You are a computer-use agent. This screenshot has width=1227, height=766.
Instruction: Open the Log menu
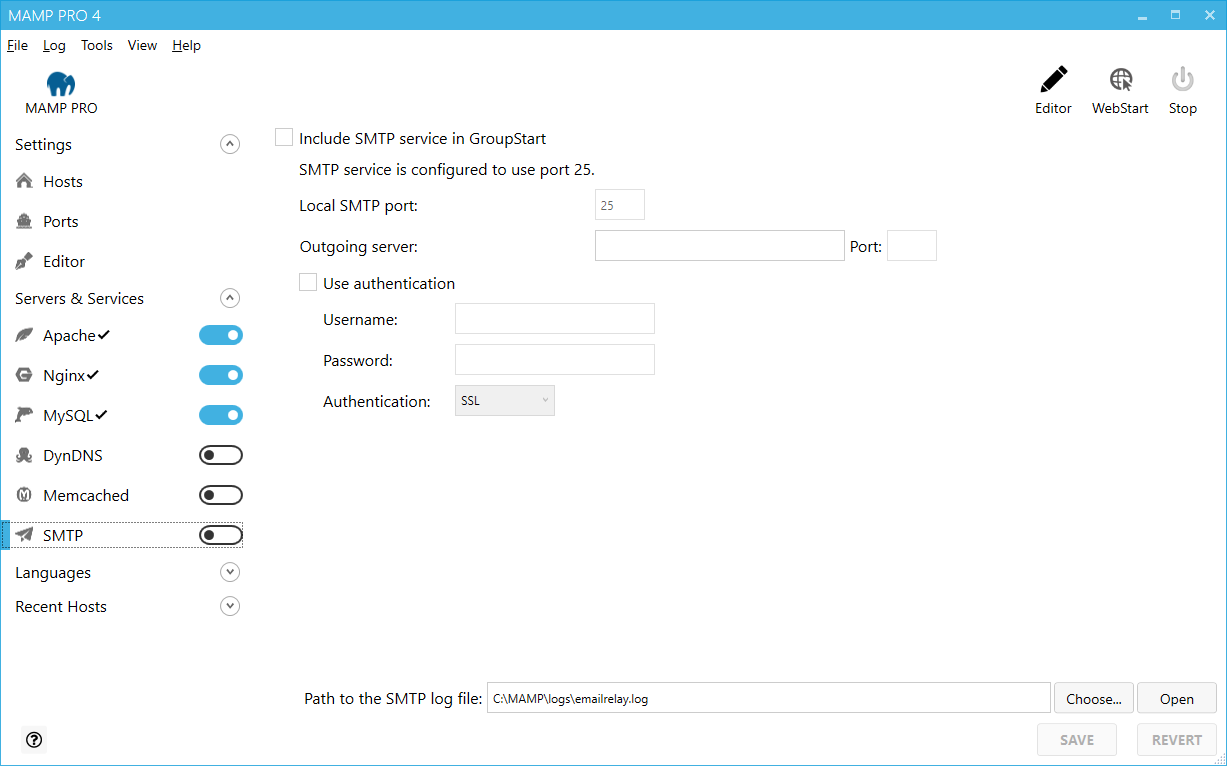tap(54, 45)
